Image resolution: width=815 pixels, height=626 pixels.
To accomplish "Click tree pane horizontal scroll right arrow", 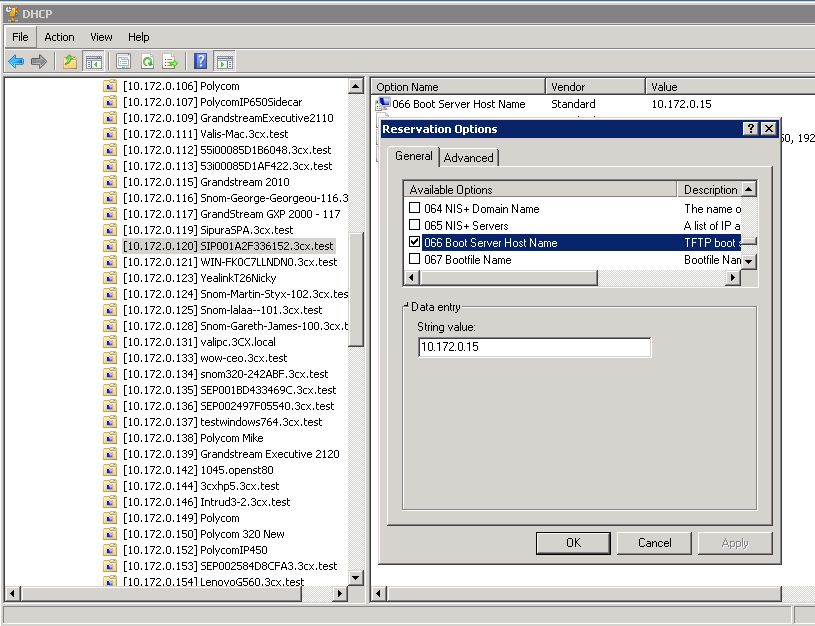I will coord(340,593).
